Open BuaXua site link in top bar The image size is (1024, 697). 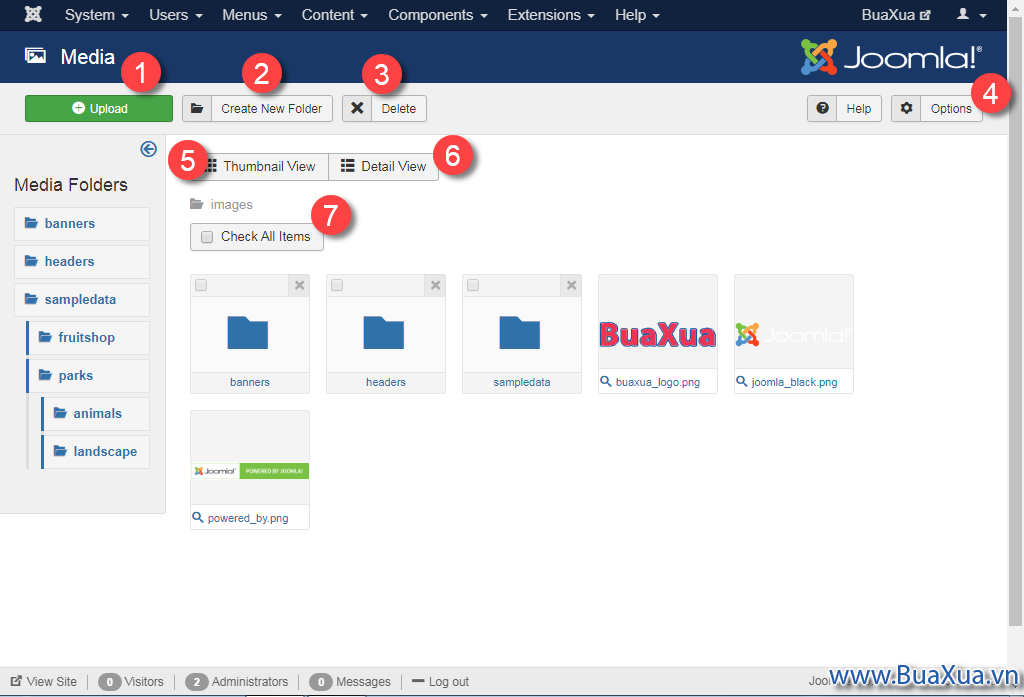895,14
